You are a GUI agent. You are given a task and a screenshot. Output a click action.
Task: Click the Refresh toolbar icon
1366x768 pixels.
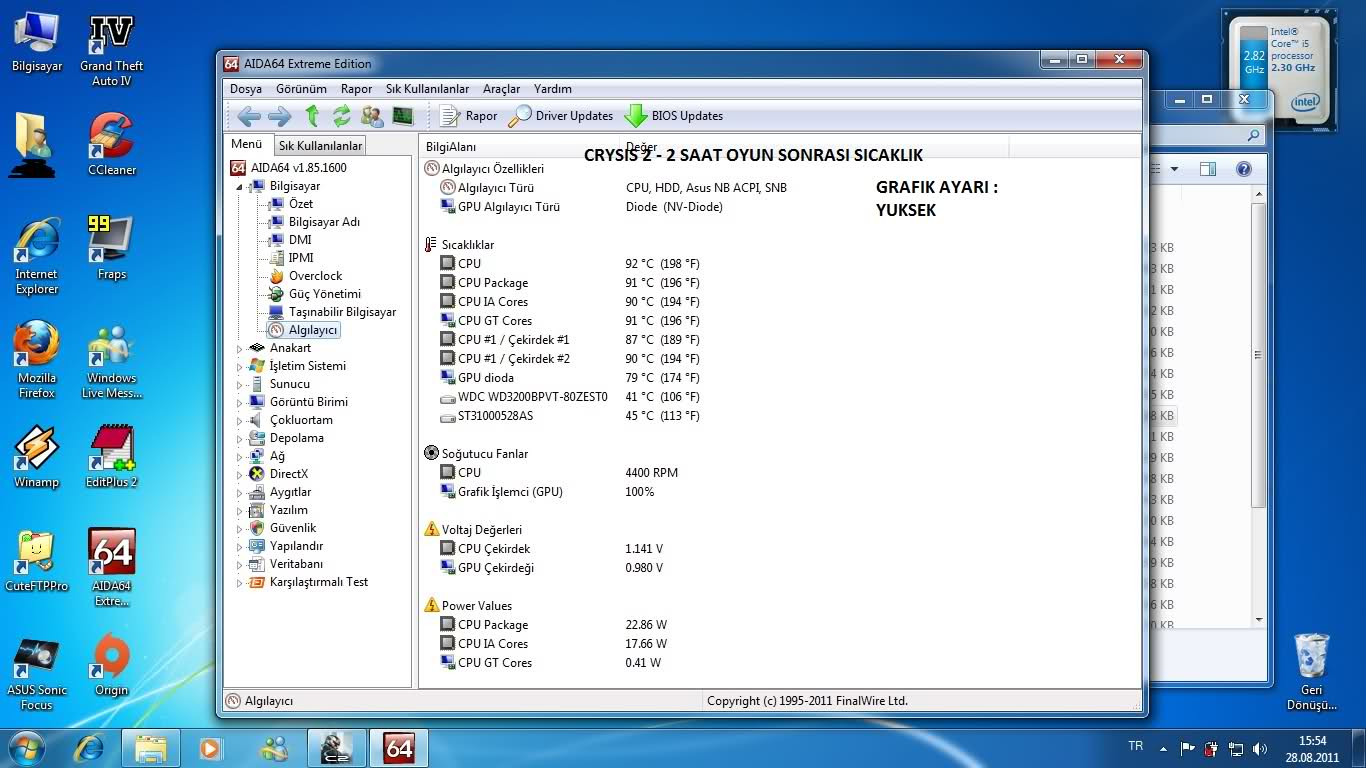(342, 116)
